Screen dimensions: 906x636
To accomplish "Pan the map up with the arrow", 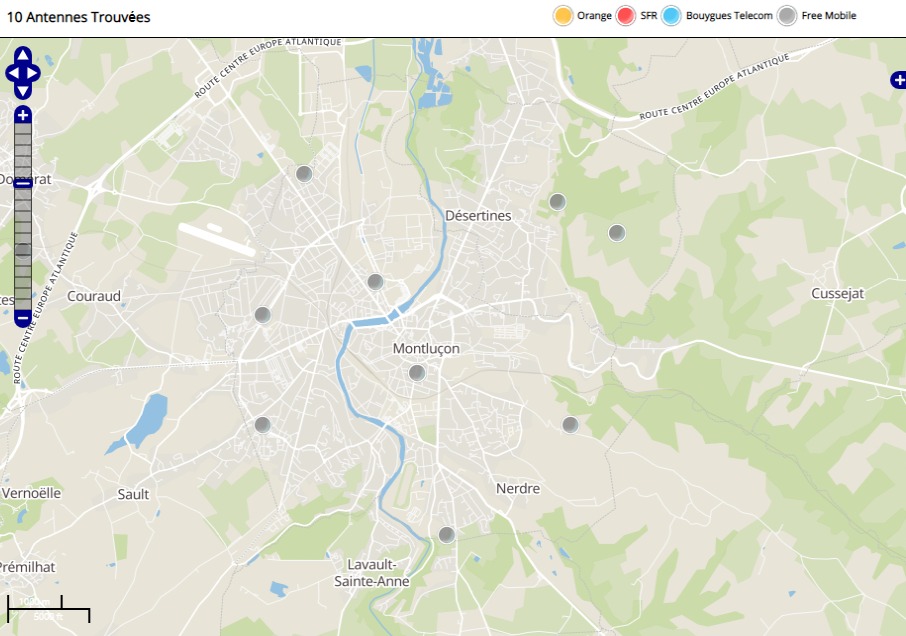I will coord(23,55).
